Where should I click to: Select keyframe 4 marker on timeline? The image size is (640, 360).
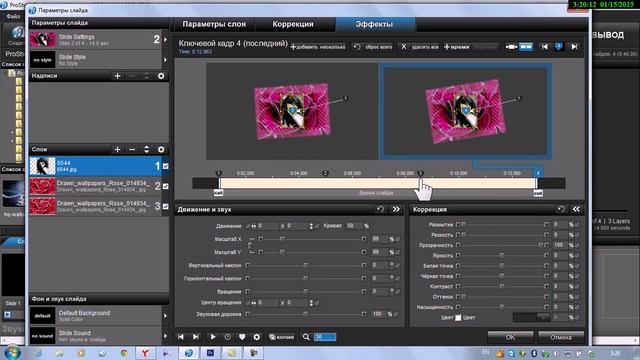pyautogui.click(x=538, y=173)
